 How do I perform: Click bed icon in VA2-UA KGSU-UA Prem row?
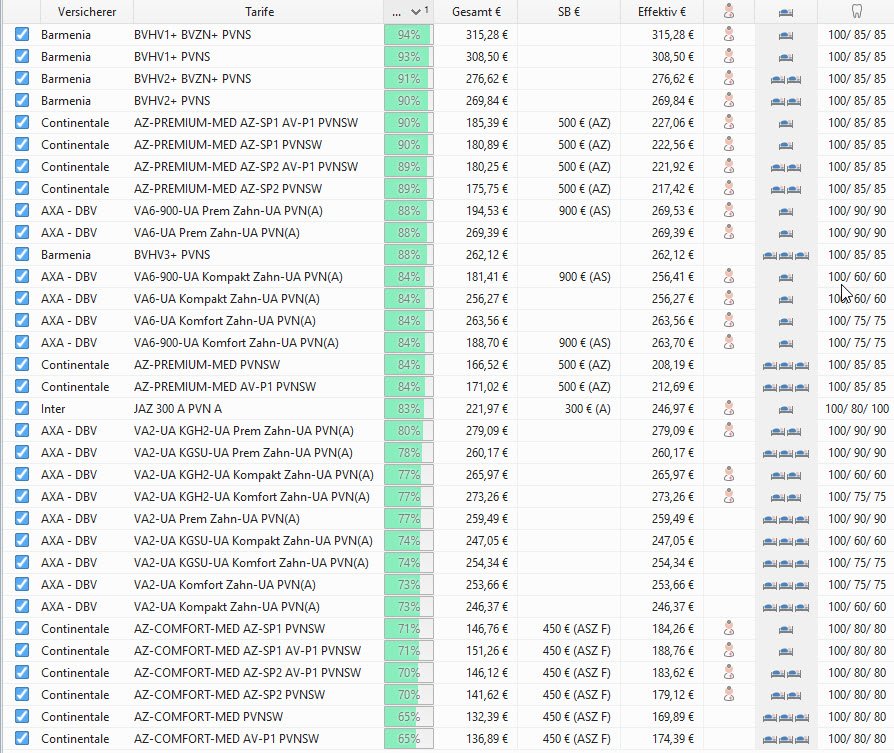coord(786,454)
